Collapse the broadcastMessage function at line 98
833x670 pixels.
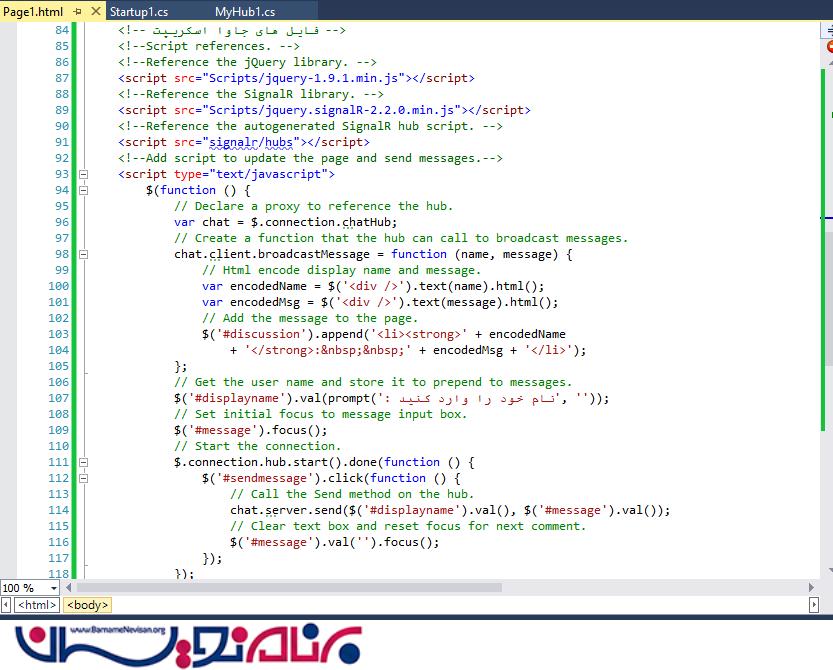click(x=82, y=254)
